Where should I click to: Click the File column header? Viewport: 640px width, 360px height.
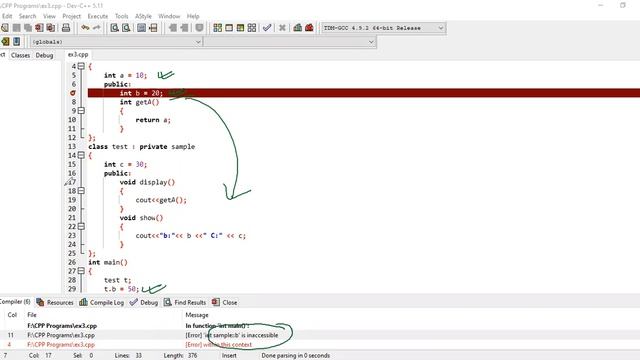coord(32,315)
